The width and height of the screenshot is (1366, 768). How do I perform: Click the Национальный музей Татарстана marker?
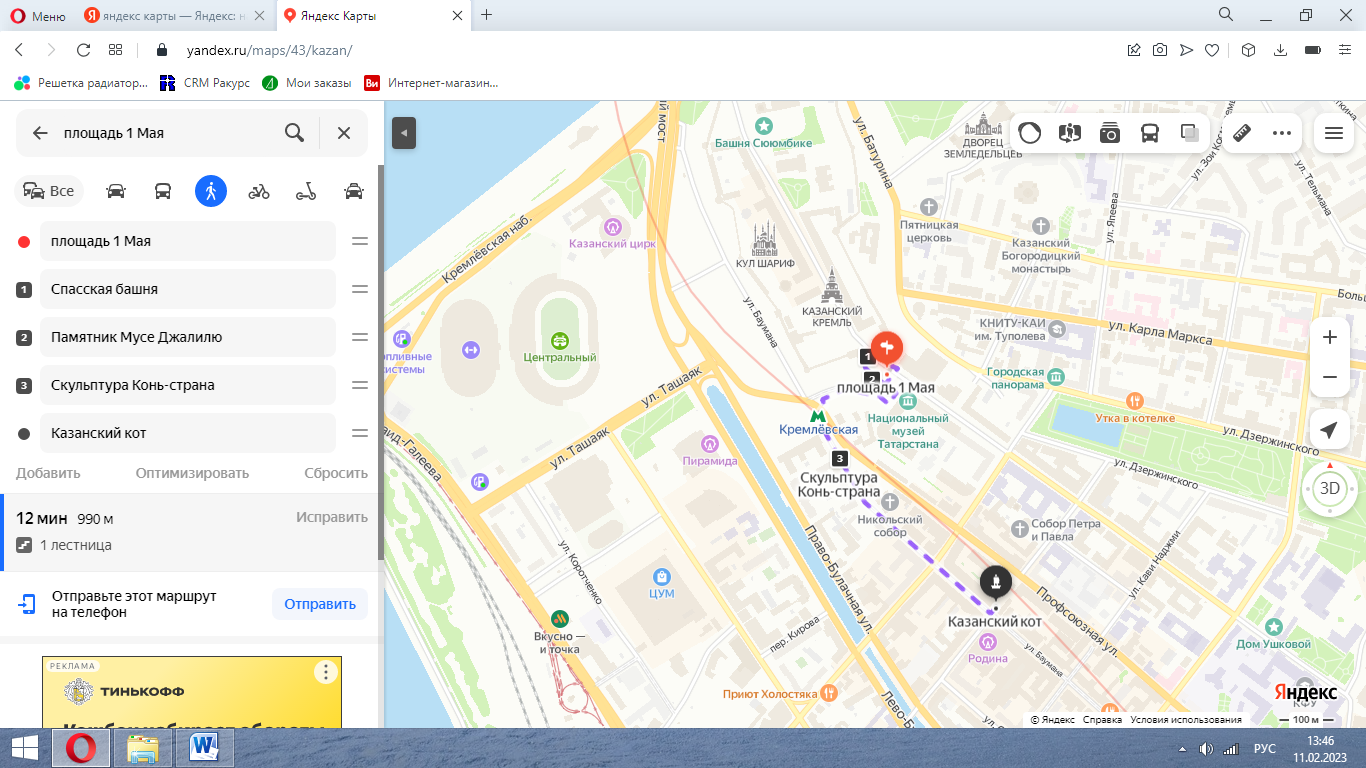click(x=908, y=401)
